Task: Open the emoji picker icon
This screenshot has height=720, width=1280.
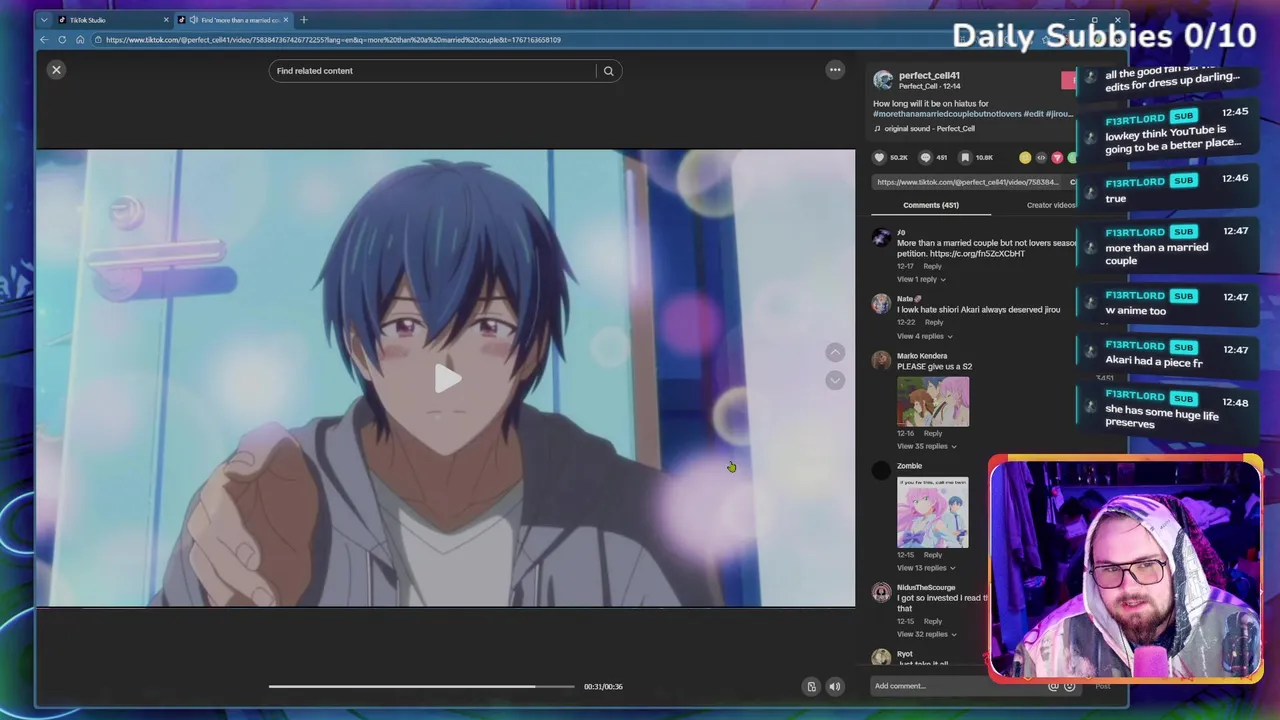Action: pos(1070,686)
